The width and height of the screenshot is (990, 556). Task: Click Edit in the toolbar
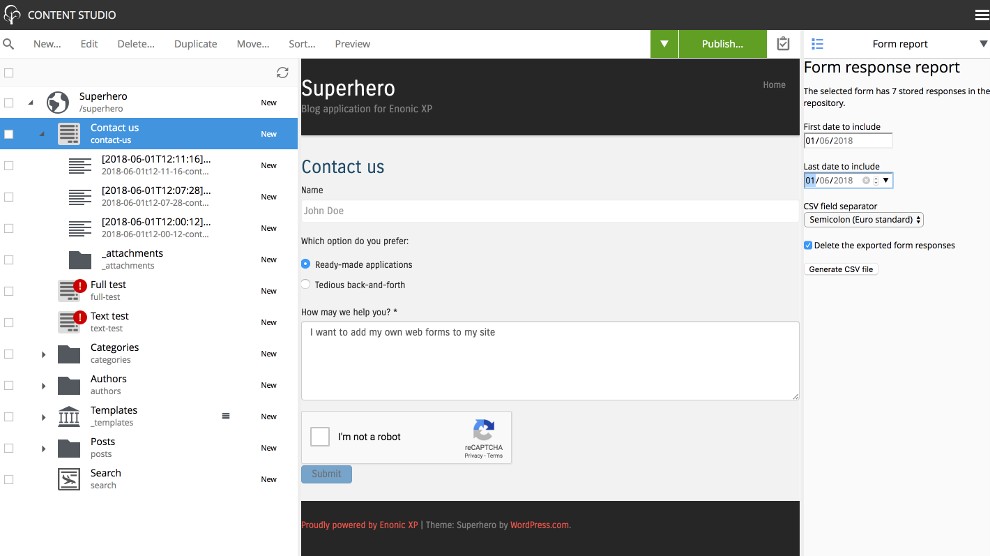(89, 44)
